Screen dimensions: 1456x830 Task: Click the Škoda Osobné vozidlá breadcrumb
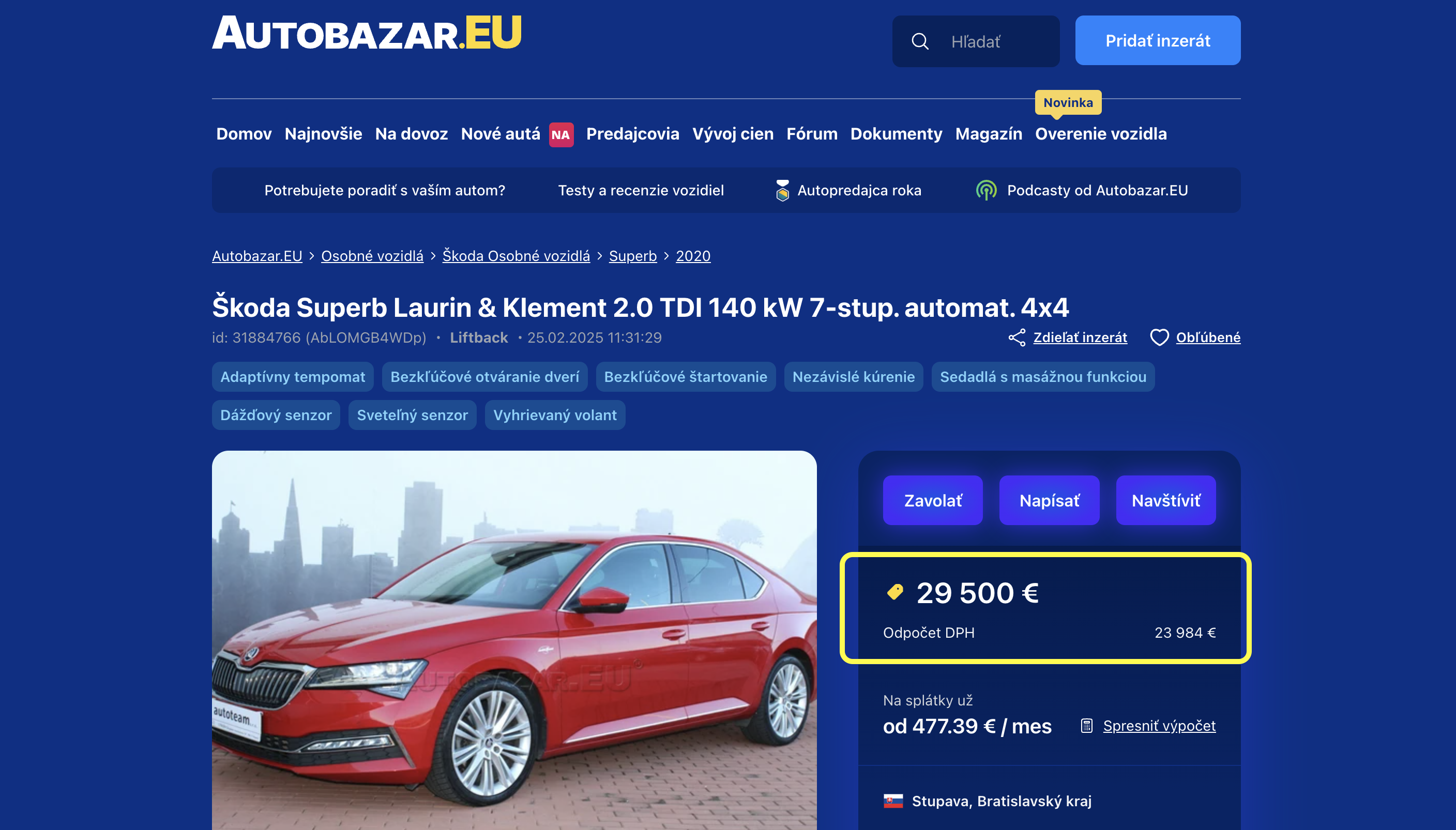[516, 256]
